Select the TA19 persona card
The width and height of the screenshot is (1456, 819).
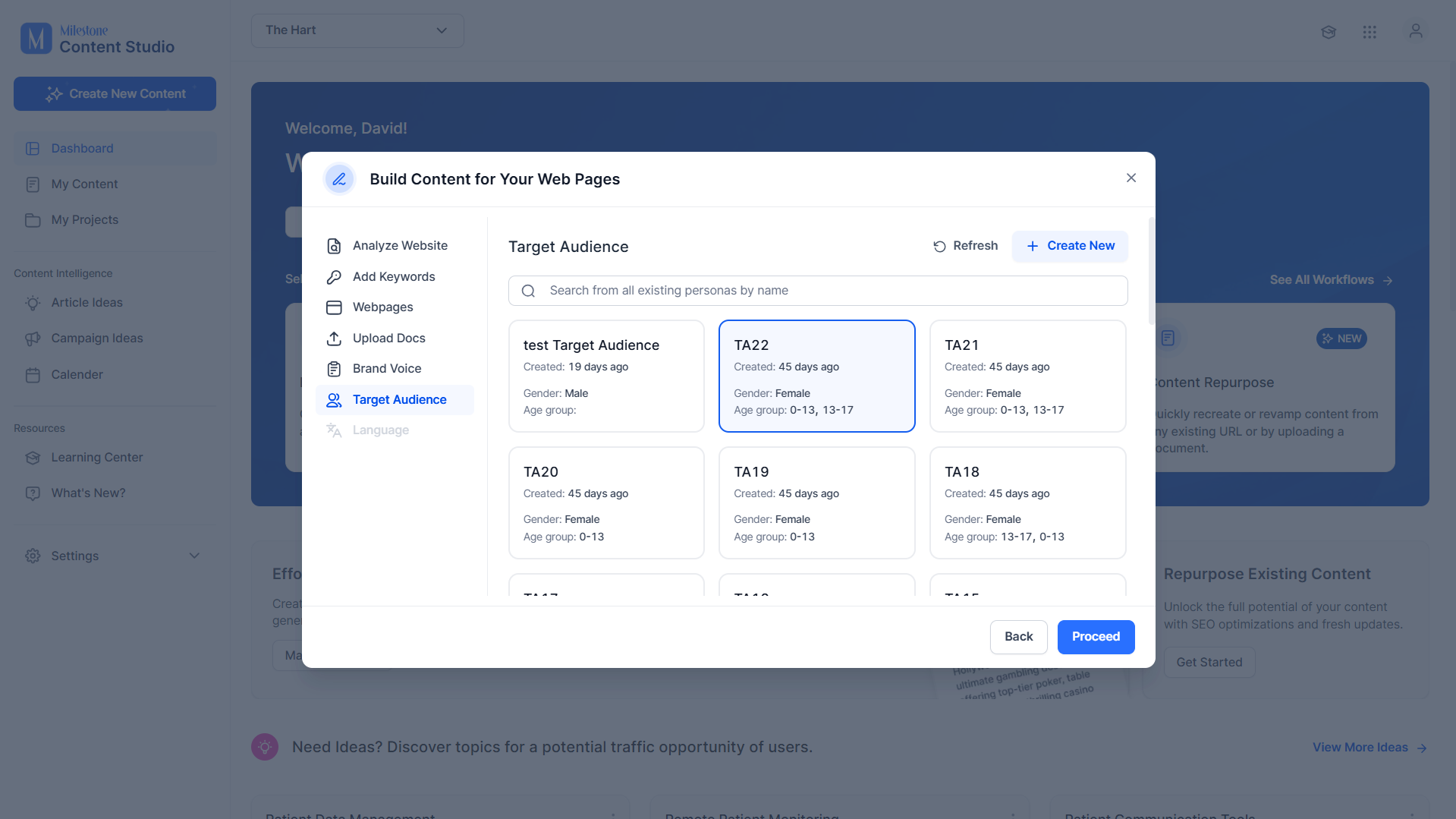click(x=817, y=502)
